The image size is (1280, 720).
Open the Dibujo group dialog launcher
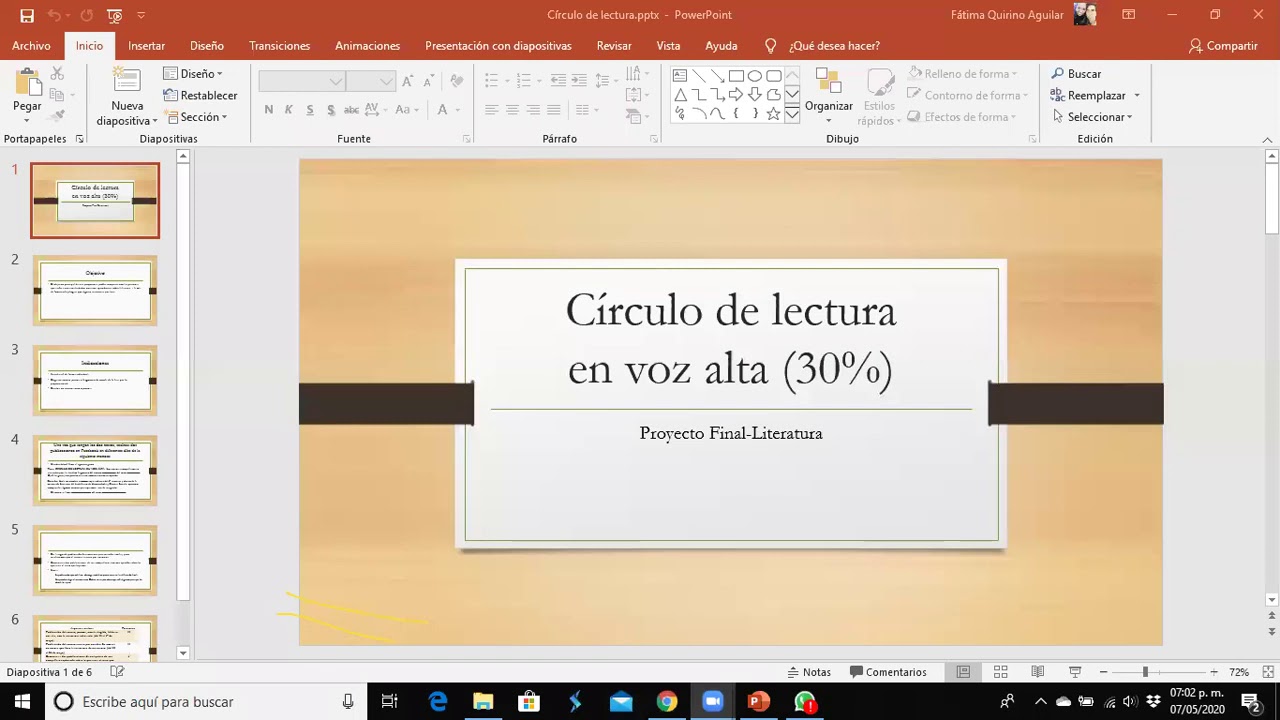[1033, 139]
